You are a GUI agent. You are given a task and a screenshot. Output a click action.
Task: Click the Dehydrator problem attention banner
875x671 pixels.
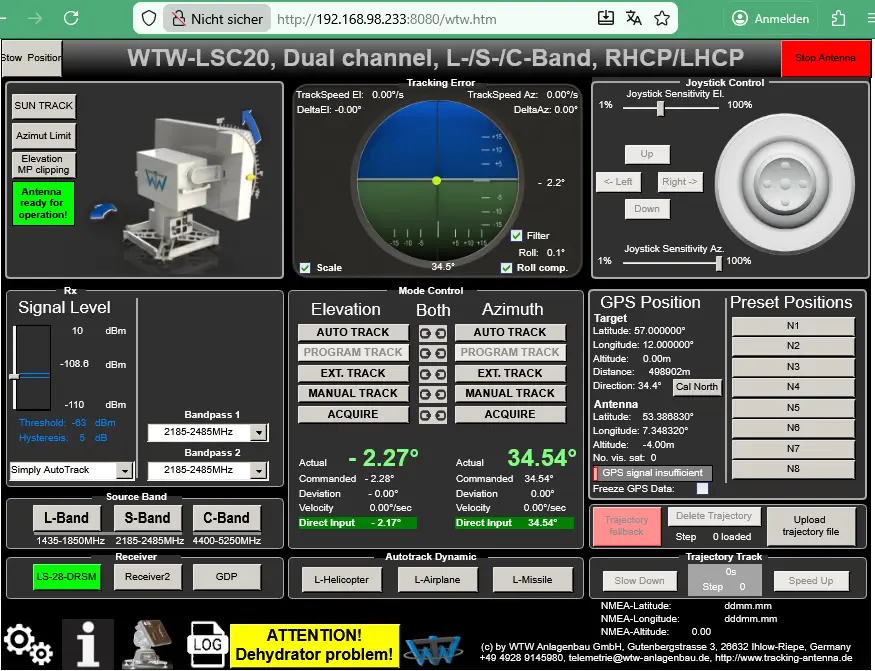[315, 645]
